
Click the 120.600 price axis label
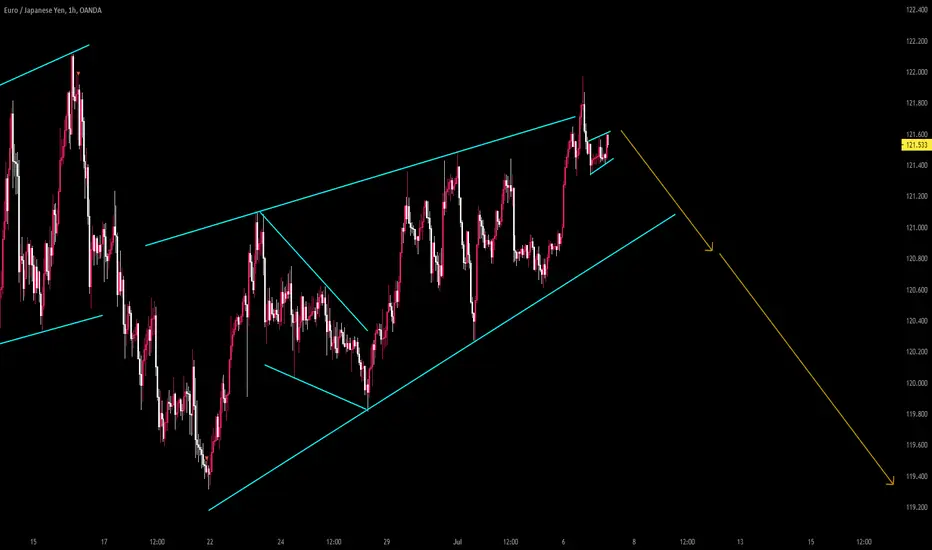(x=916, y=290)
